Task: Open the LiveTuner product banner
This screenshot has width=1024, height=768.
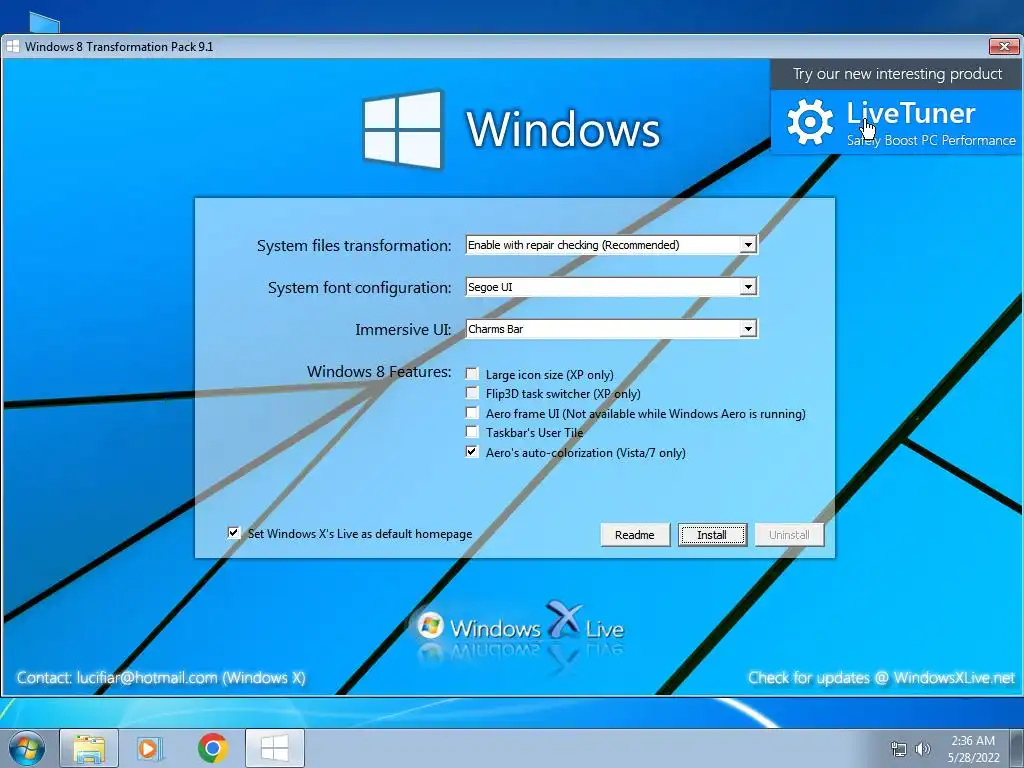Action: 896,122
